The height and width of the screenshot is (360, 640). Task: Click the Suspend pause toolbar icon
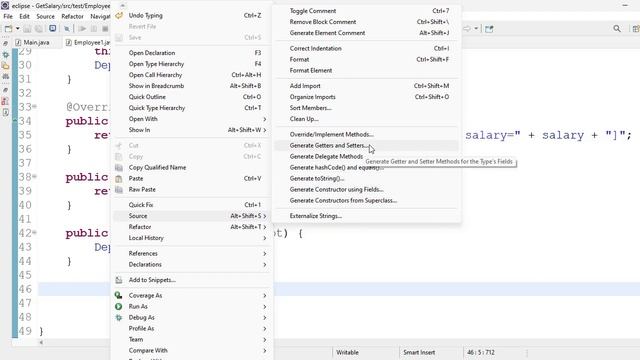pos(94,29)
